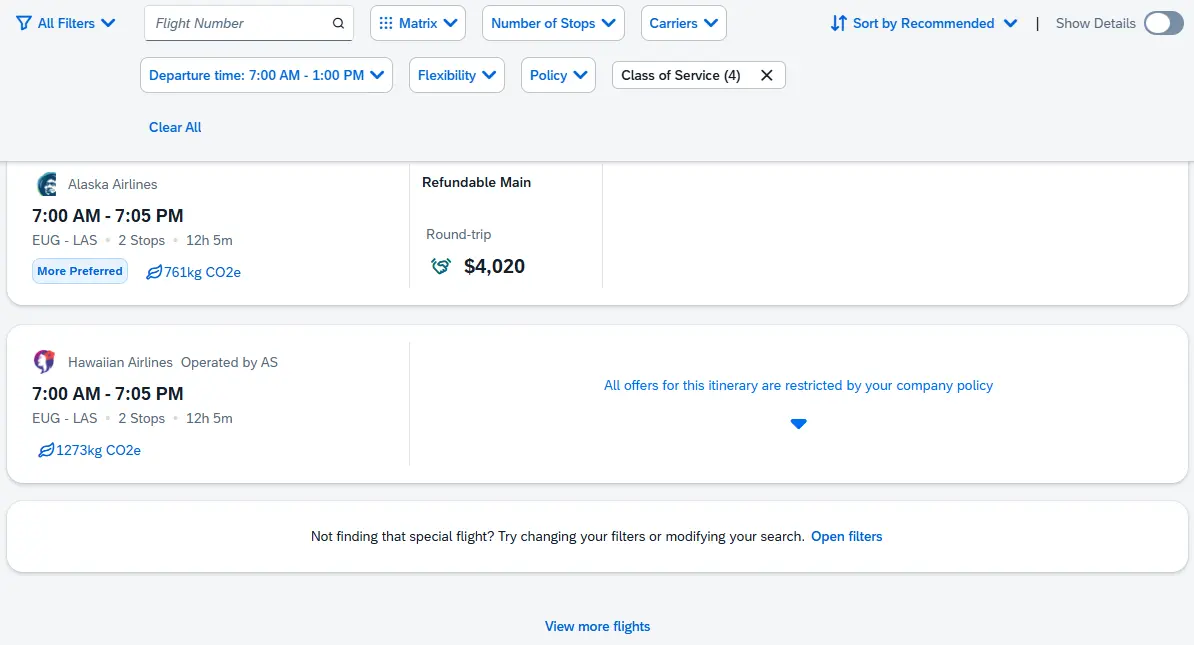Remove the Class of Service (4) filter
1194x645 pixels.
pyautogui.click(x=767, y=75)
